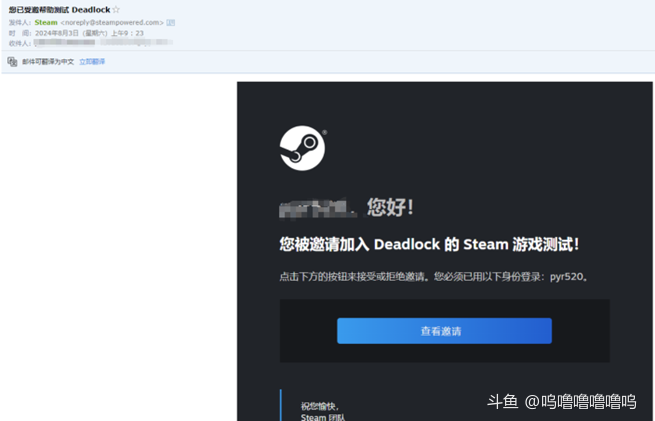
Task: Click the 斗鱼 watermark text
Action: [x=502, y=402]
